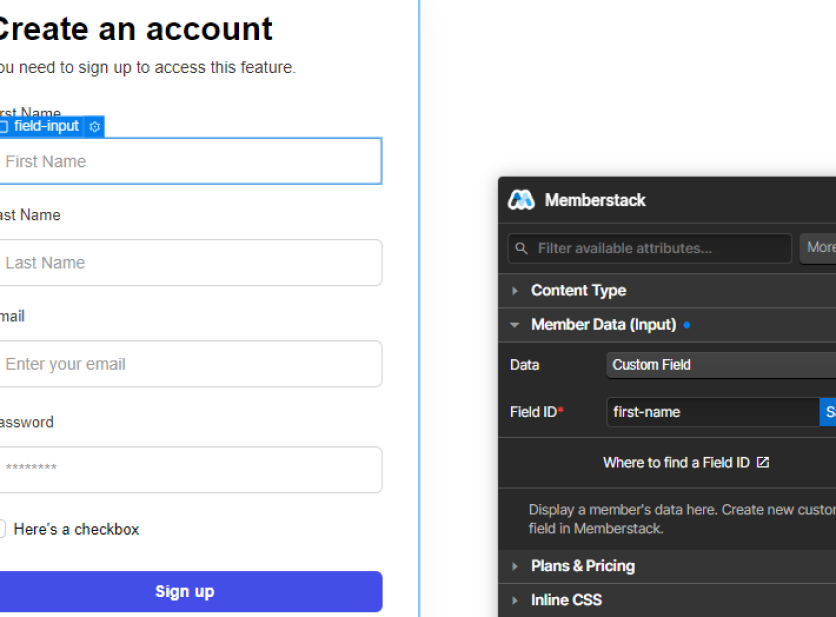The image size is (836, 617).
Task: Click the Sign up button
Action: (x=191, y=591)
